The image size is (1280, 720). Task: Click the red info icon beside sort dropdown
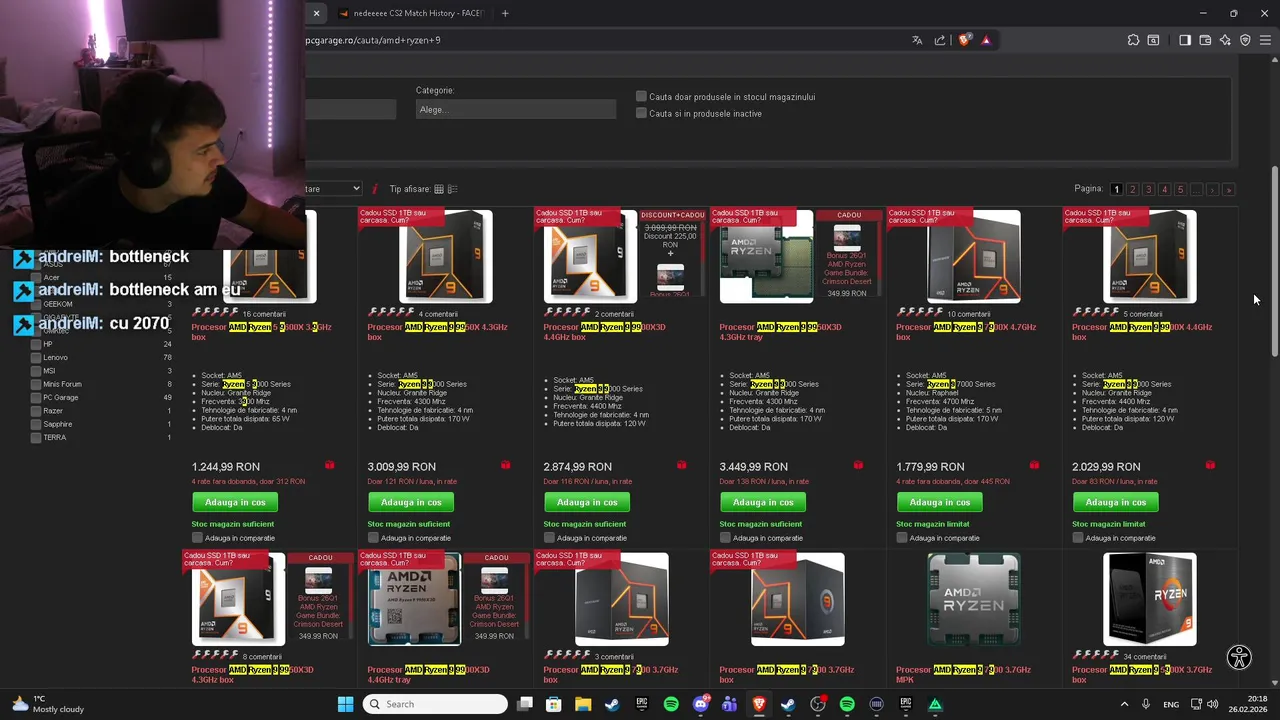point(375,188)
